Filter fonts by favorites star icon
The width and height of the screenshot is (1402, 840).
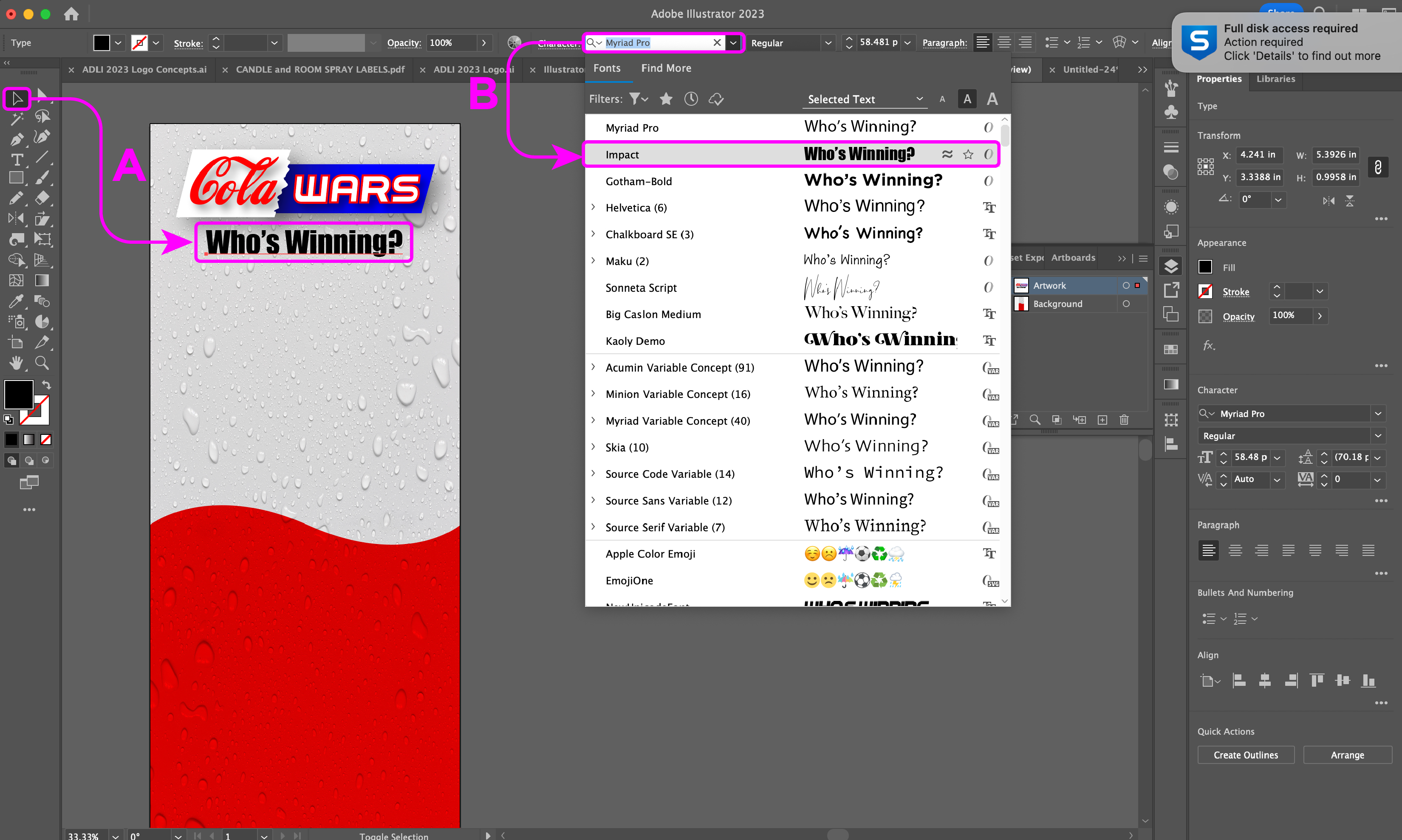(666, 99)
